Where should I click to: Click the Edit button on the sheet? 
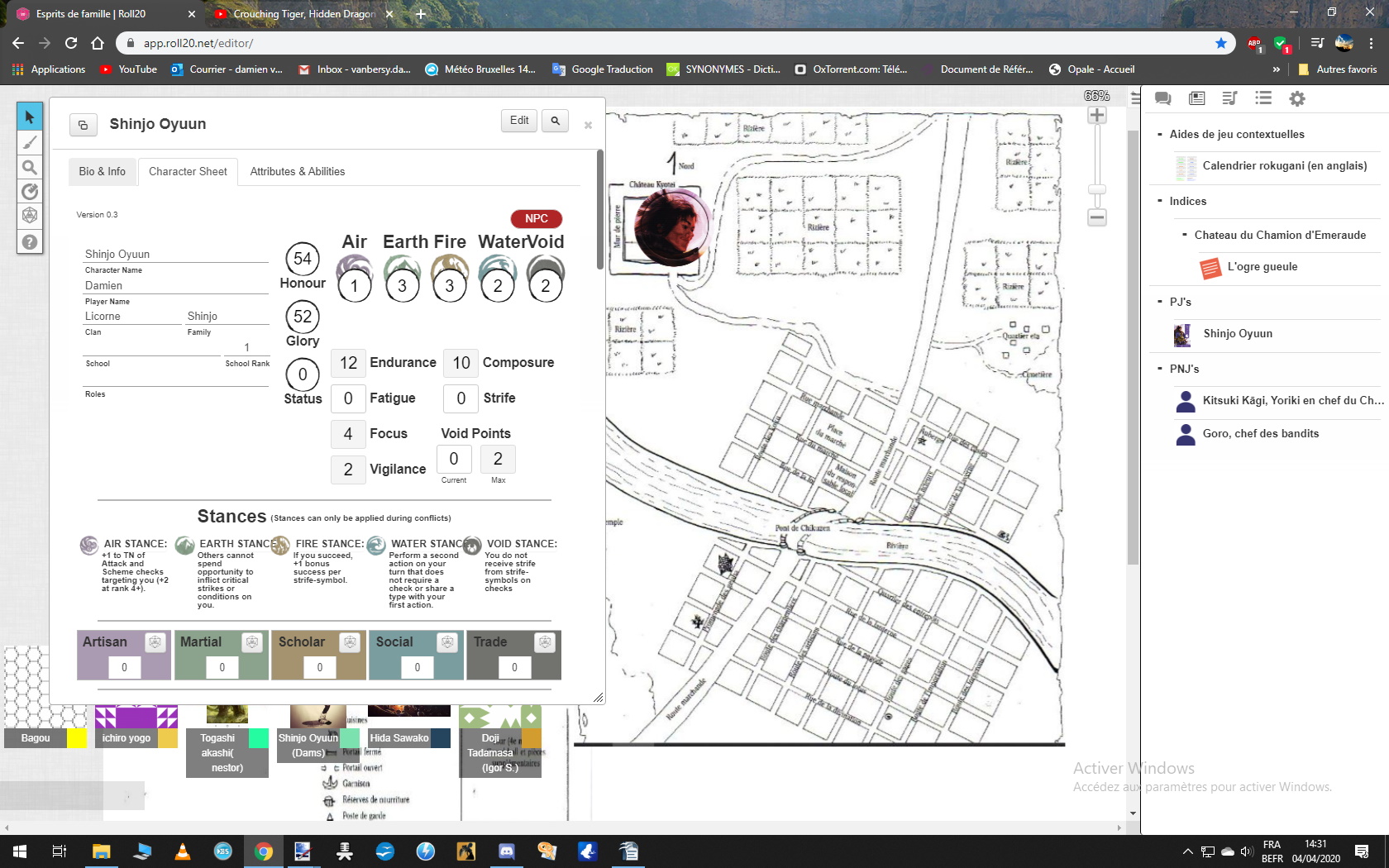pyautogui.click(x=519, y=121)
